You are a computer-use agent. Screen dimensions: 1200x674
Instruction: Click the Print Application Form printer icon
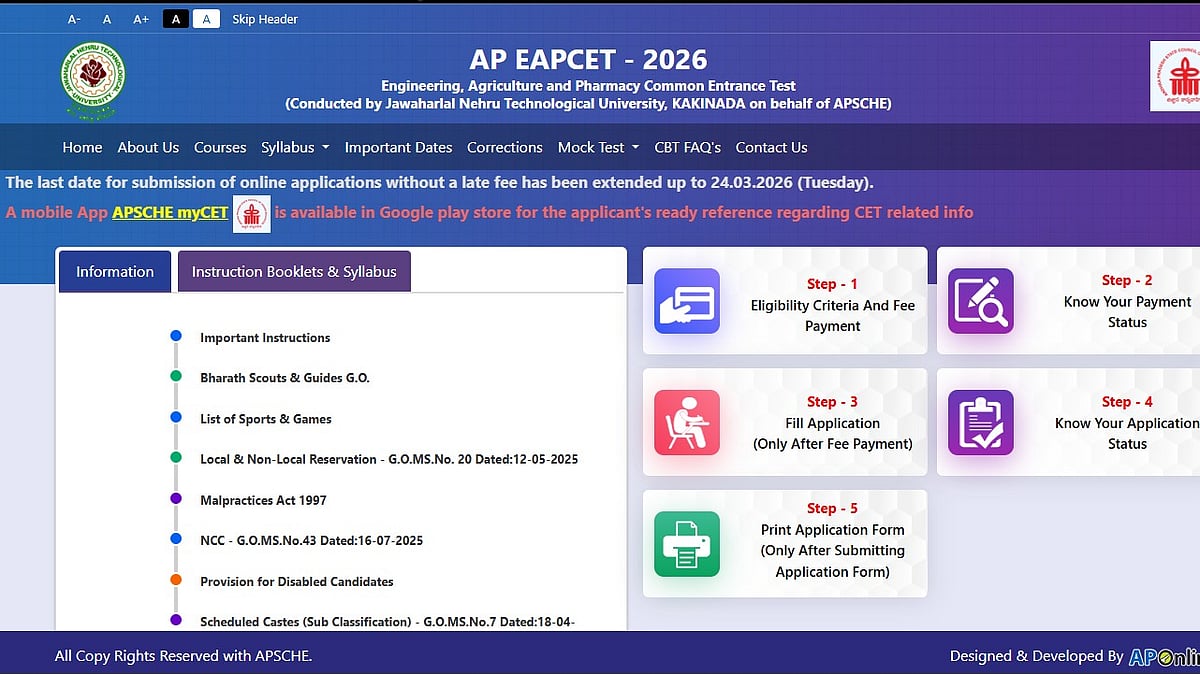tap(686, 544)
